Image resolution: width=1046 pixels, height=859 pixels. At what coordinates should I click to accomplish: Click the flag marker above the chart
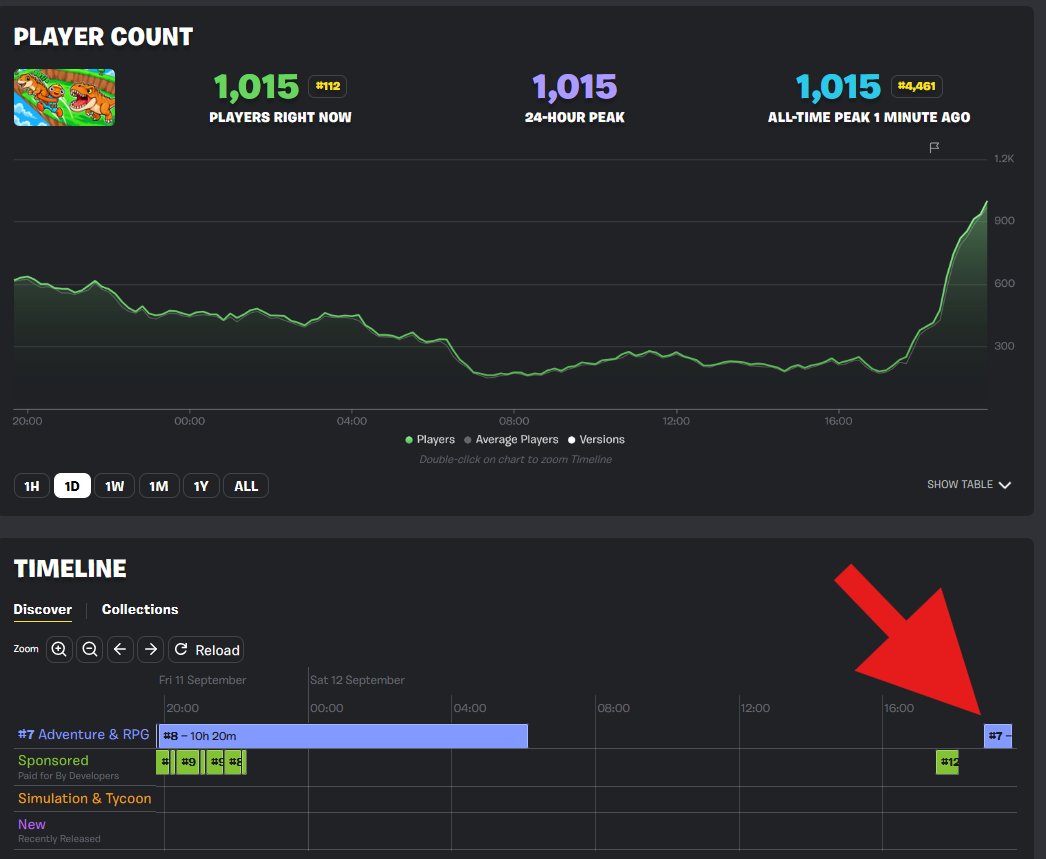click(x=935, y=147)
